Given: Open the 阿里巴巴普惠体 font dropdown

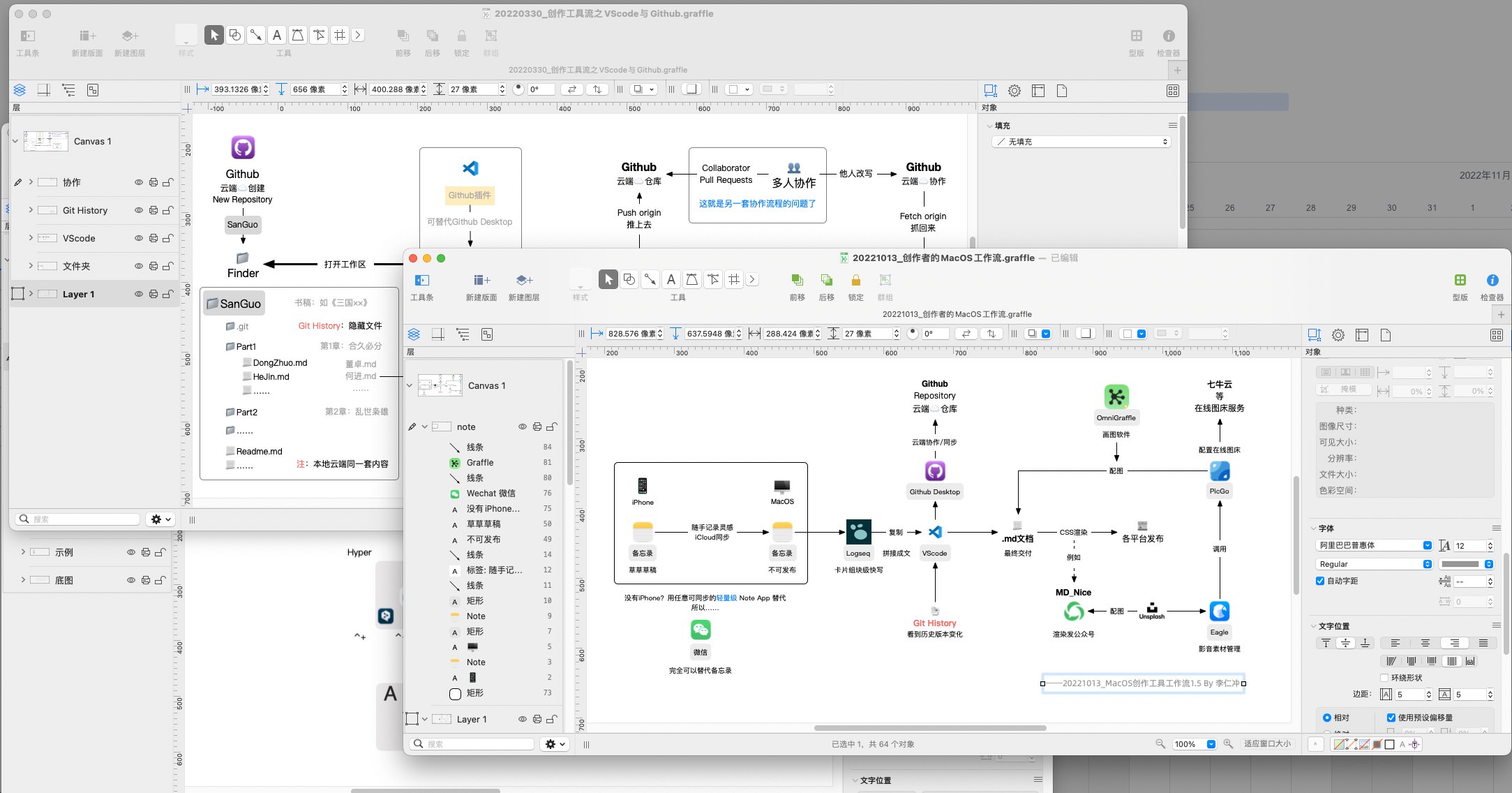Looking at the screenshot, I should coord(1374,545).
